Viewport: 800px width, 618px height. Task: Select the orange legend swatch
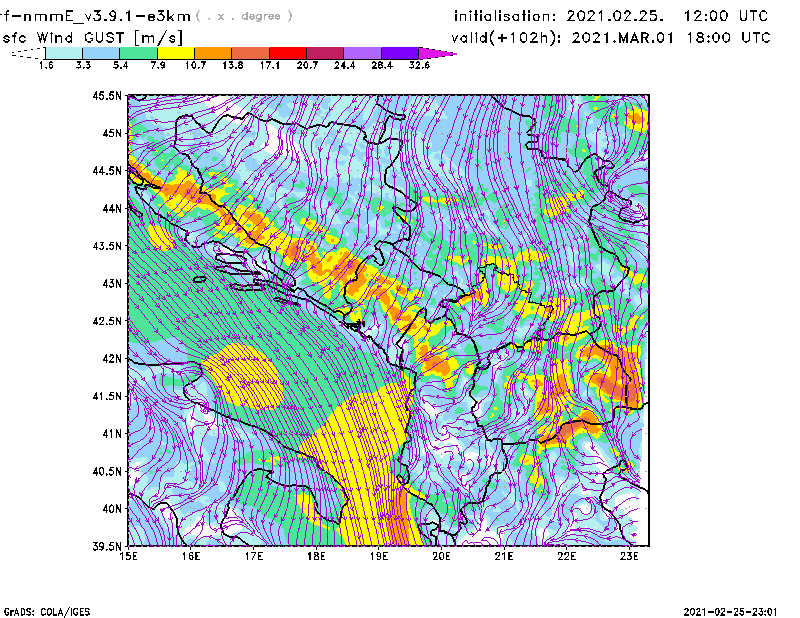pos(213,53)
